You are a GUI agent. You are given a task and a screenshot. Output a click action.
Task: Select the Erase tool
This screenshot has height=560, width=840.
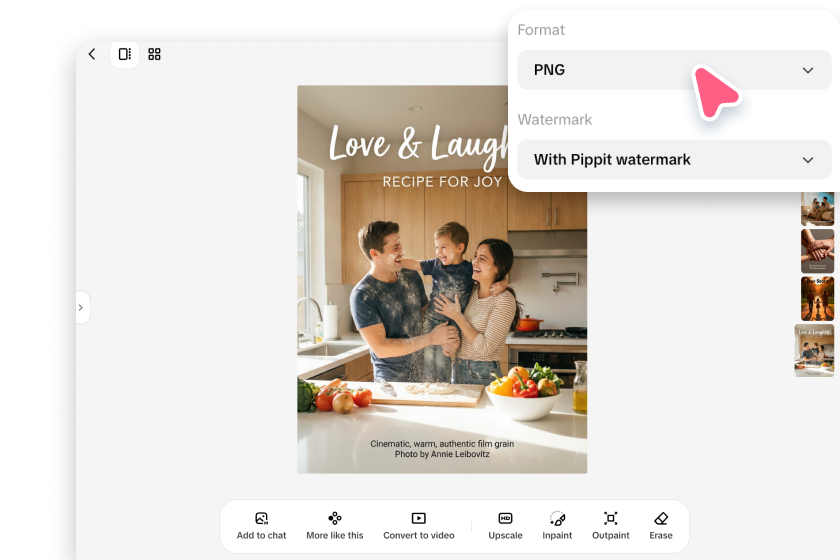661,526
